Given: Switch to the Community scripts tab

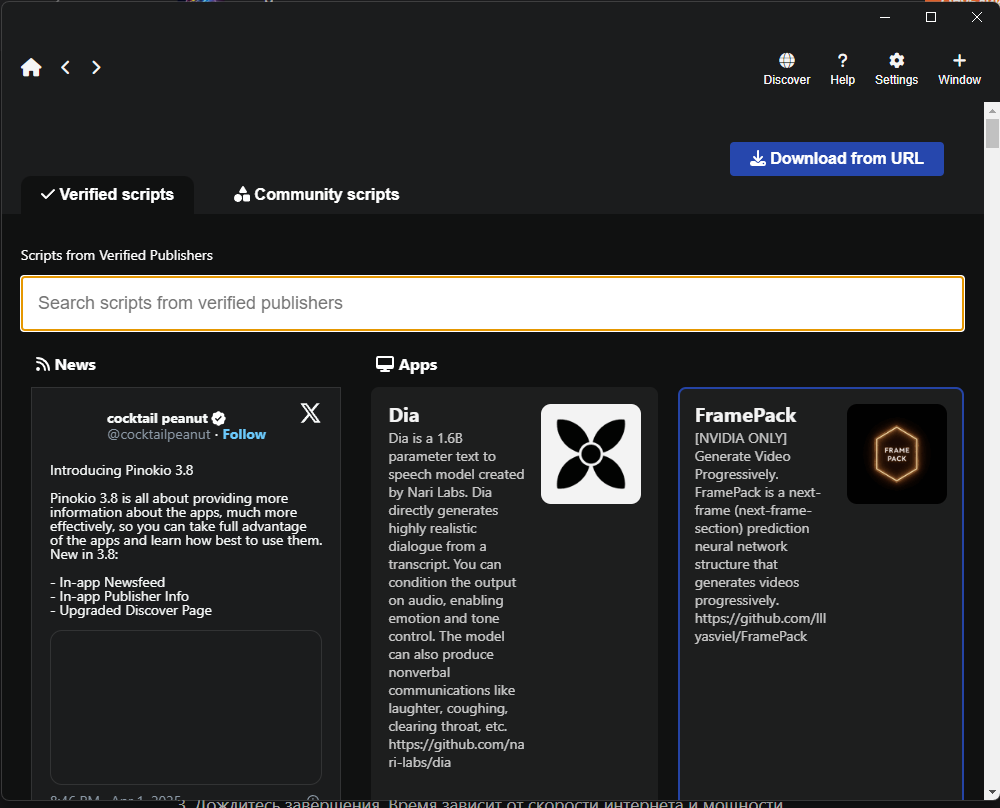Looking at the screenshot, I should click(316, 195).
